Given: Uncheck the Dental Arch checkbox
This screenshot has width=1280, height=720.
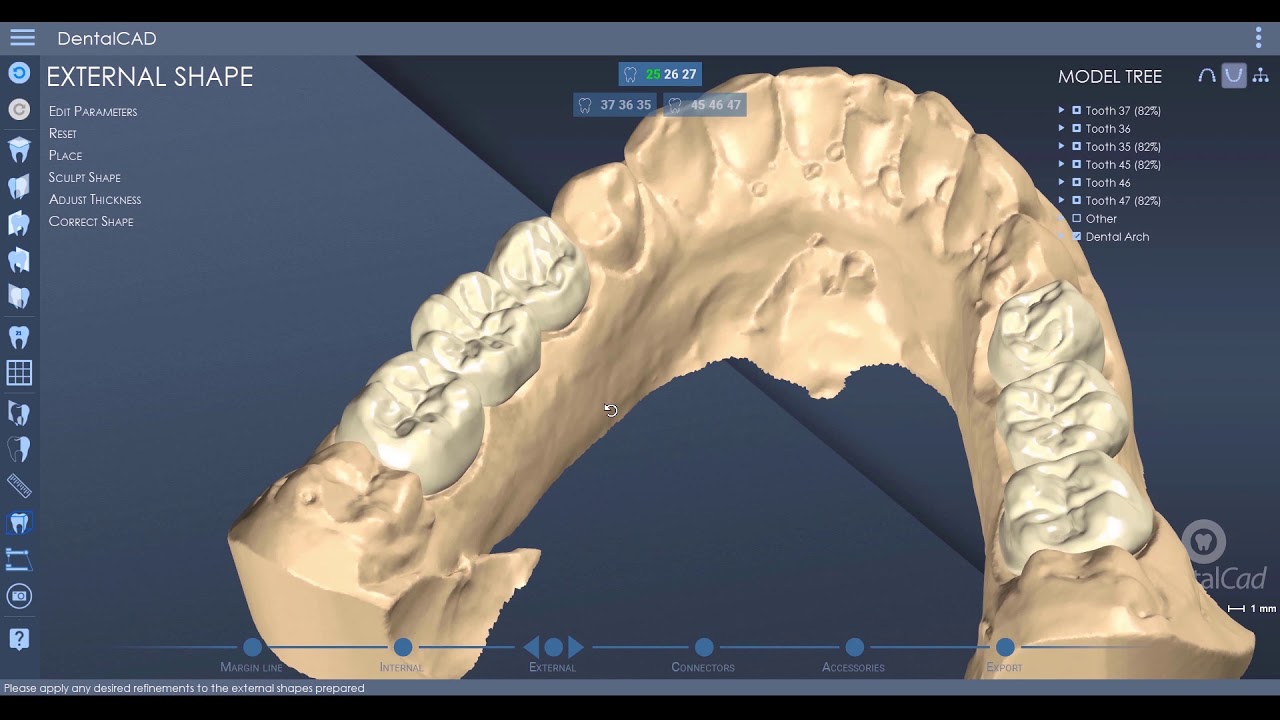Looking at the screenshot, I should [x=1077, y=237].
